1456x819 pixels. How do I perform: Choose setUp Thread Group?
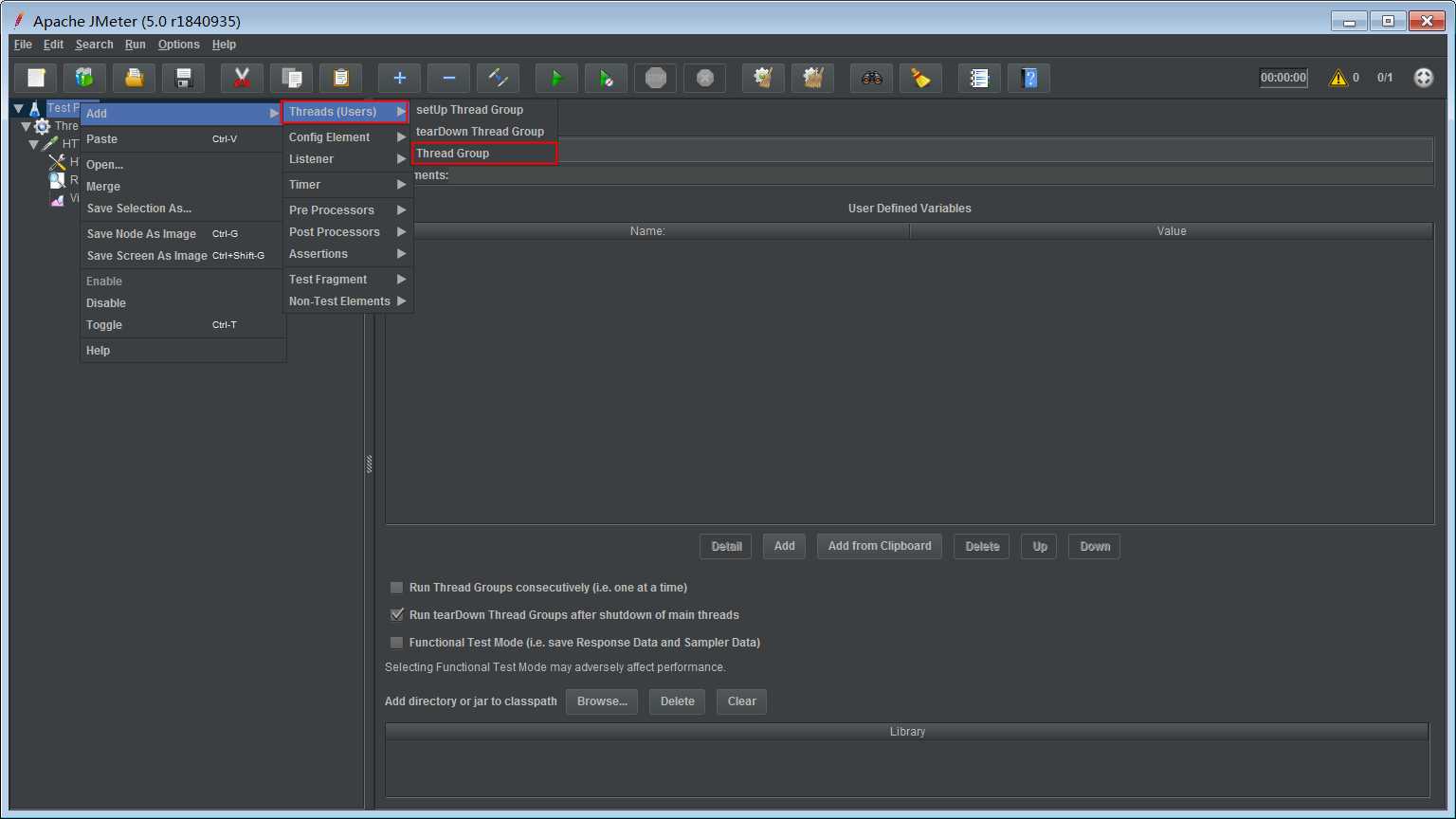pyautogui.click(x=484, y=110)
